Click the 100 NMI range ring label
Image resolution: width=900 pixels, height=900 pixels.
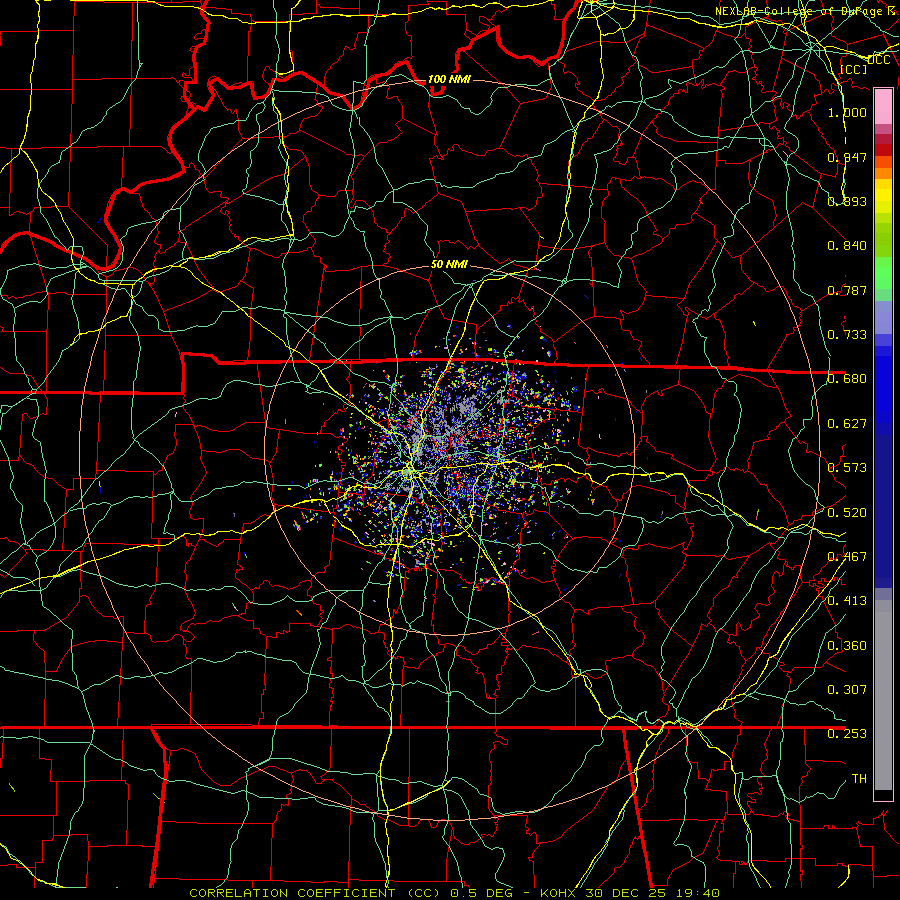449,79
